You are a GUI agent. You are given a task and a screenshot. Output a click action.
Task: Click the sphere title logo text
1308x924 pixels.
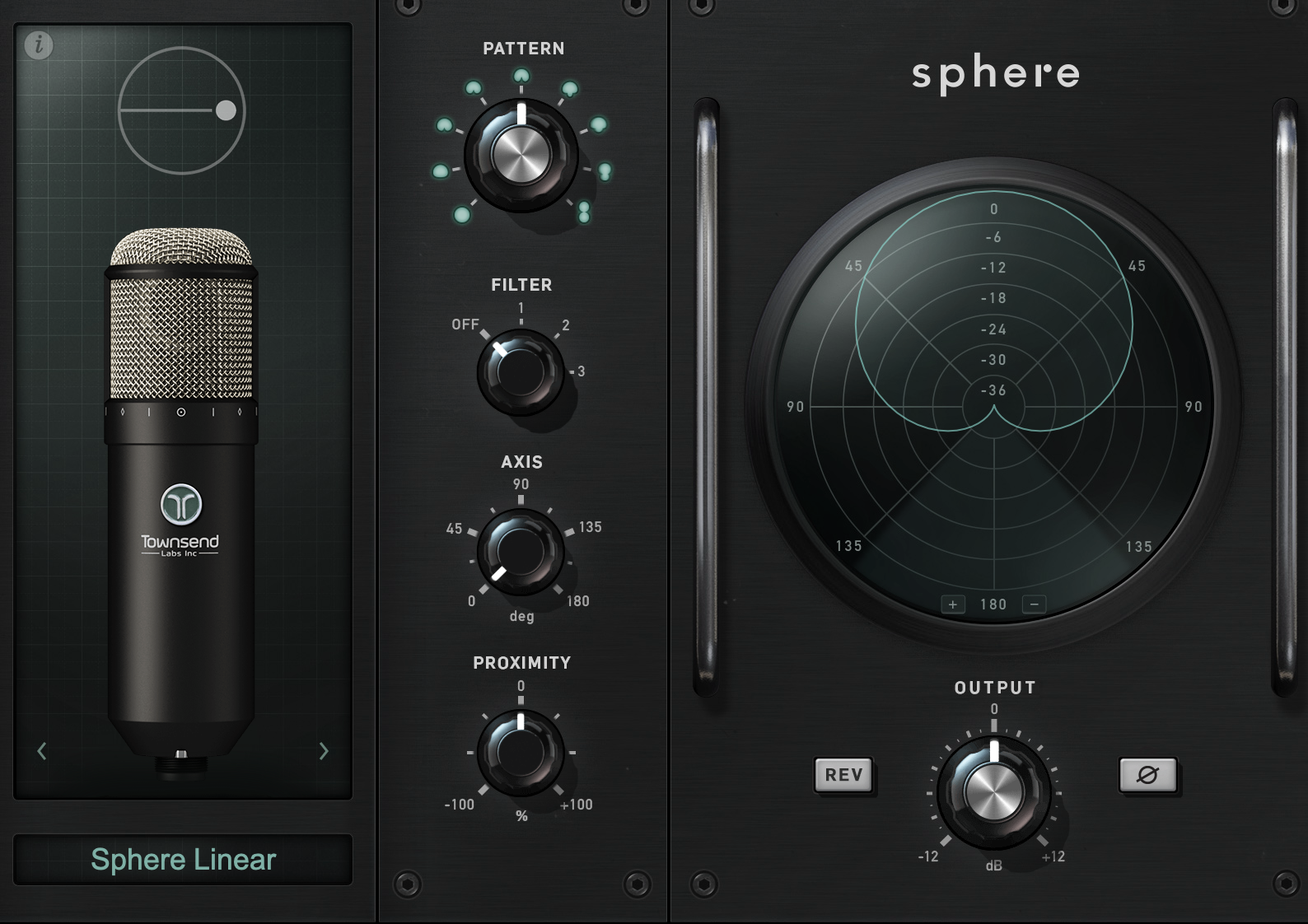tap(996, 74)
